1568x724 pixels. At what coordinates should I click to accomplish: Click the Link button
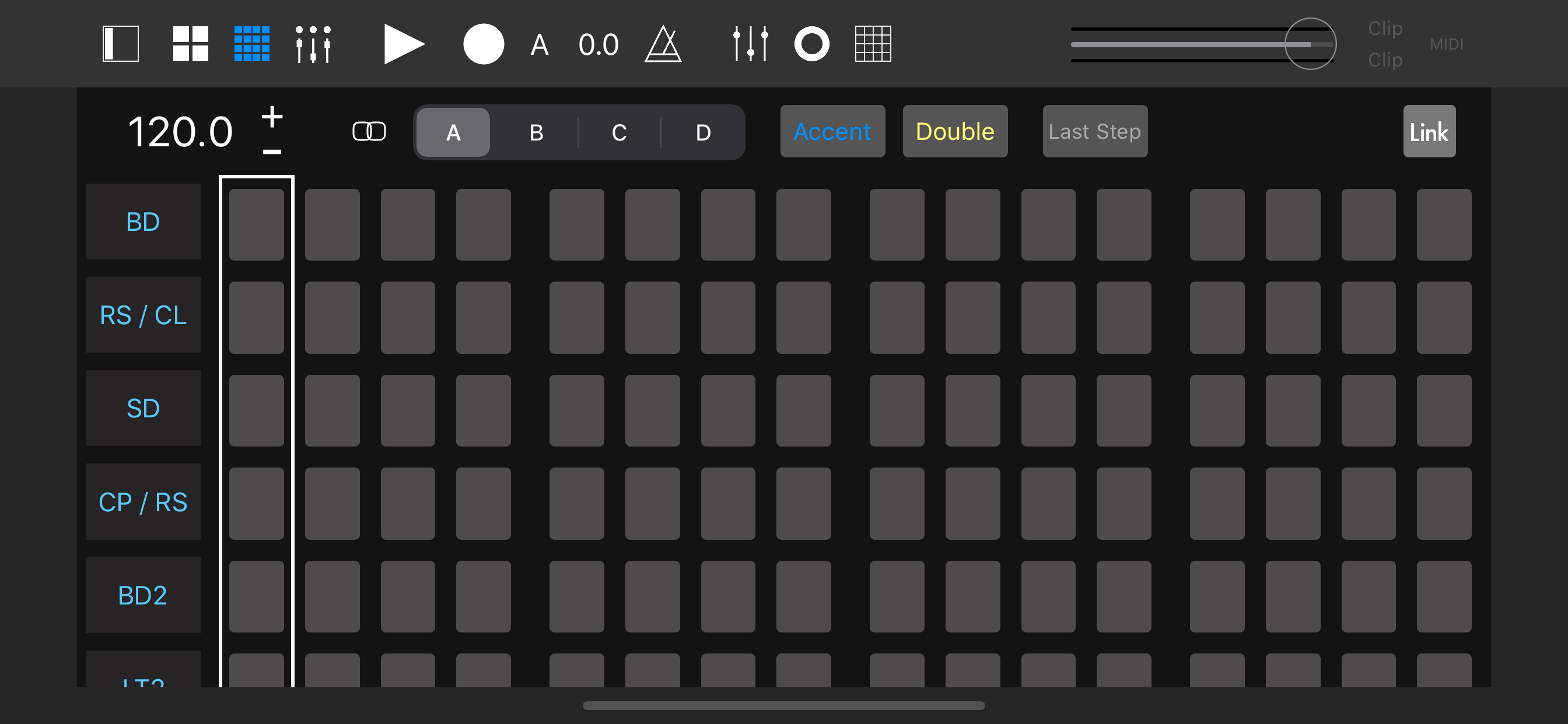click(1429, 131)
